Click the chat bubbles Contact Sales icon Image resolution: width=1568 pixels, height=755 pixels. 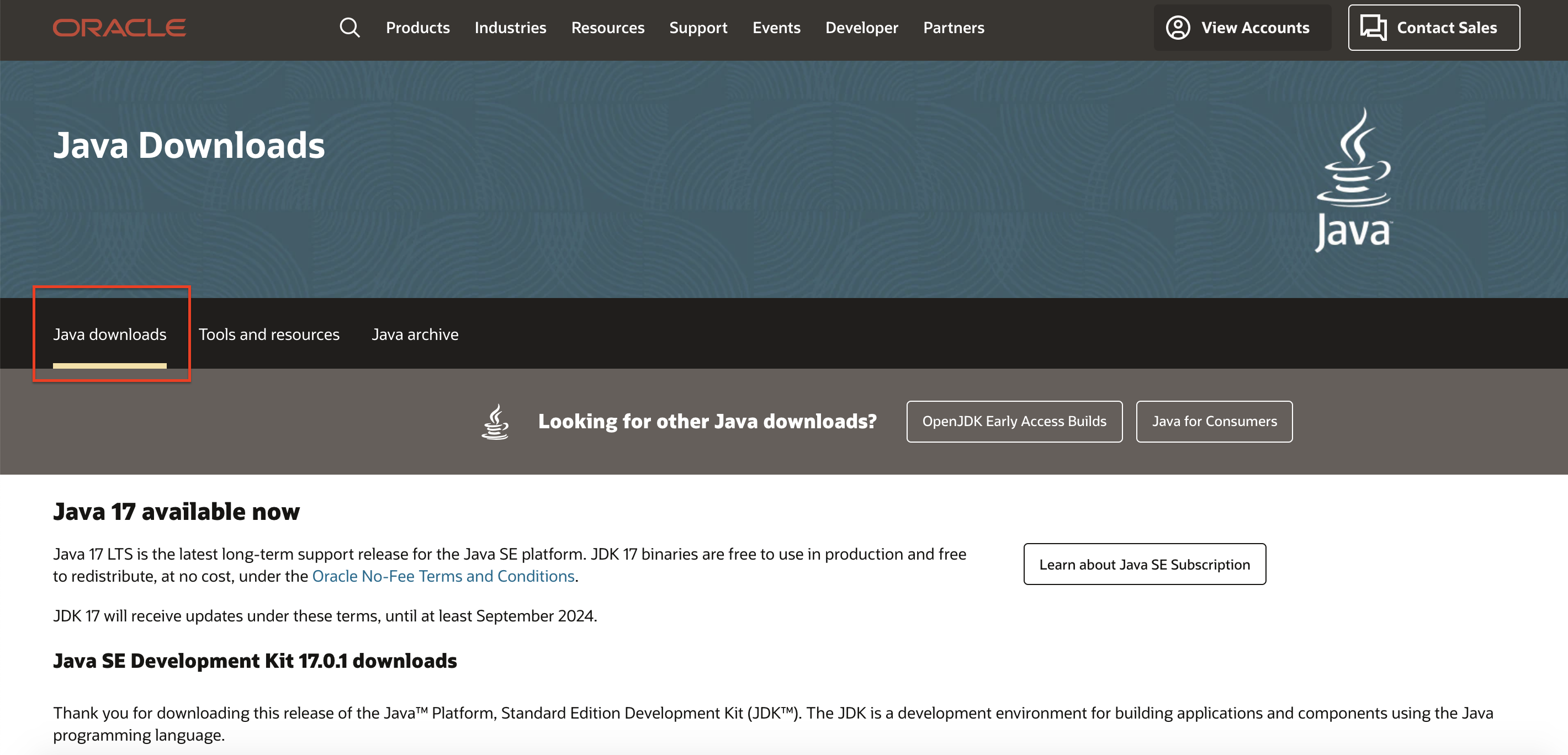click(x=1373, y=28)
